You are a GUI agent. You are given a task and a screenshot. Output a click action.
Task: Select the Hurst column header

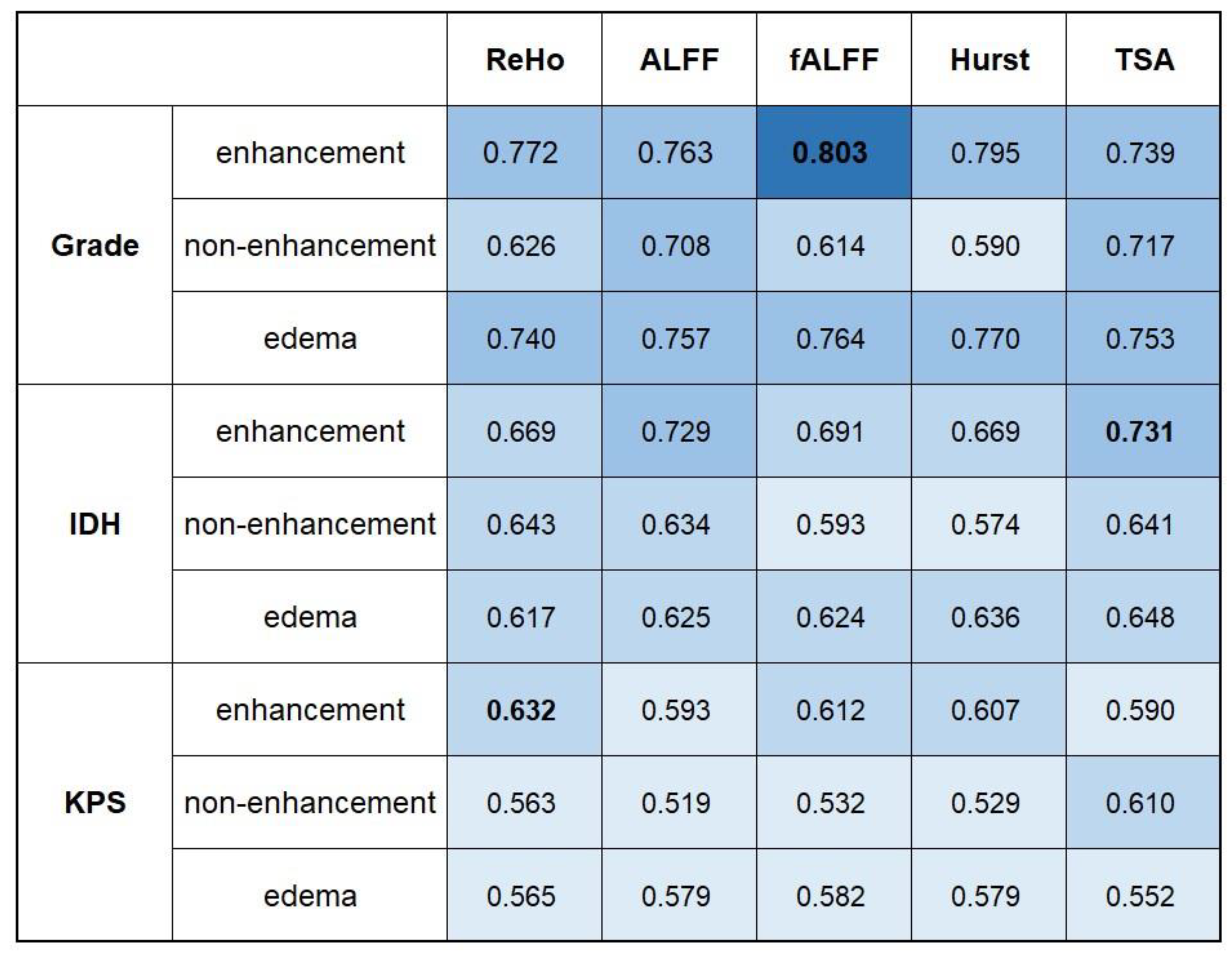(x=989, y=60)
